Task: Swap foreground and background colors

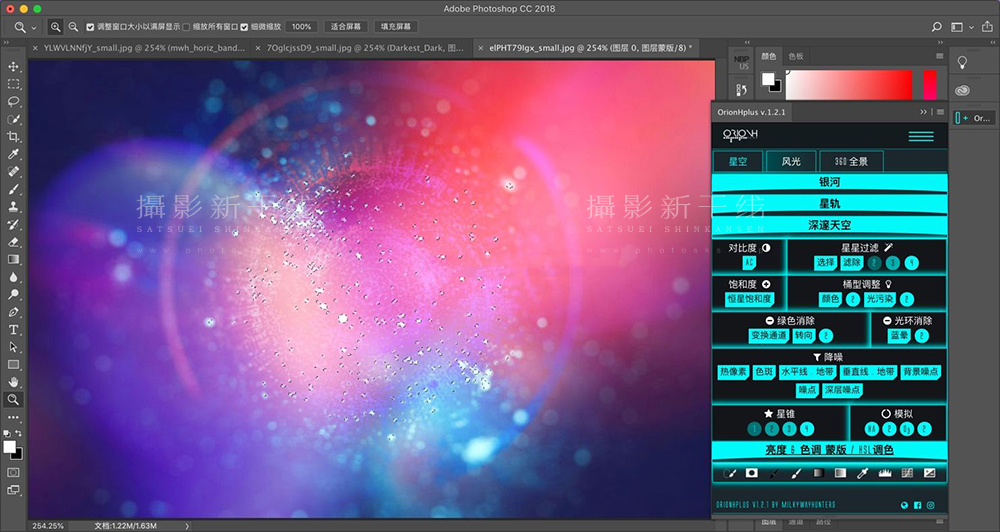Action: (x=18, y=433)
